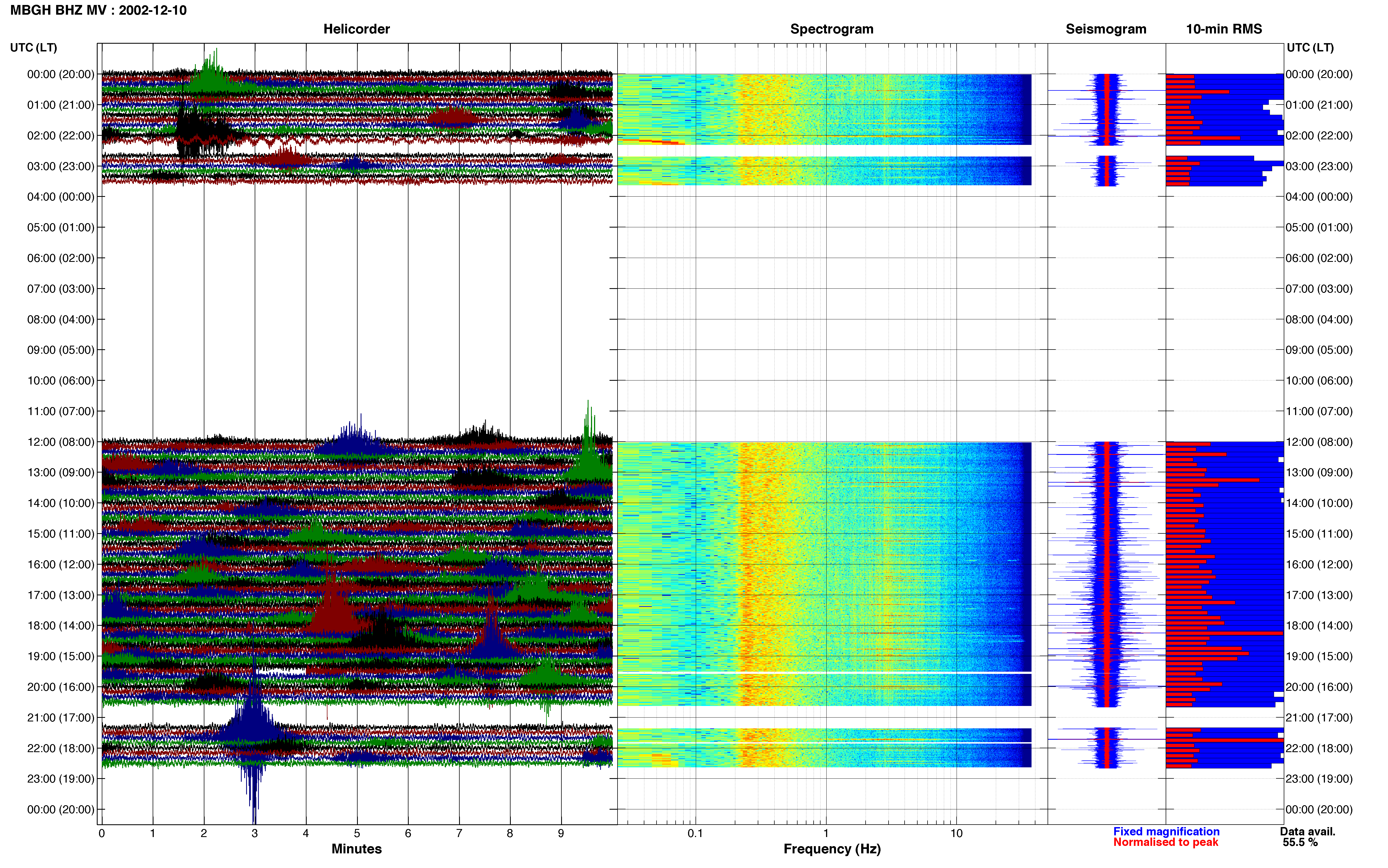This screenshot has width=1388, height=868.
Task: Click the 3 tick on Minutes axis
Action: click(255, 833)
